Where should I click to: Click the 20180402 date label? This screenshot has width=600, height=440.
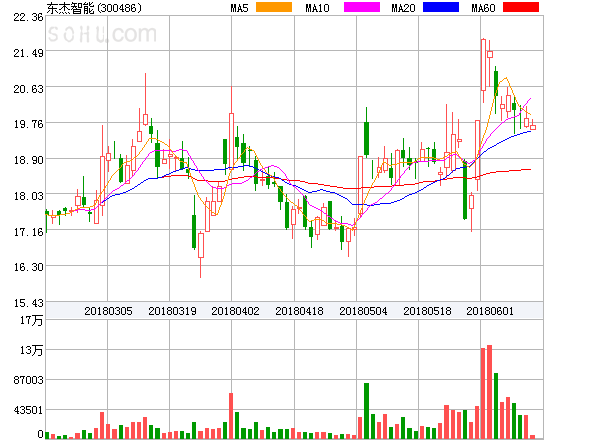click(x=235, y=311)
